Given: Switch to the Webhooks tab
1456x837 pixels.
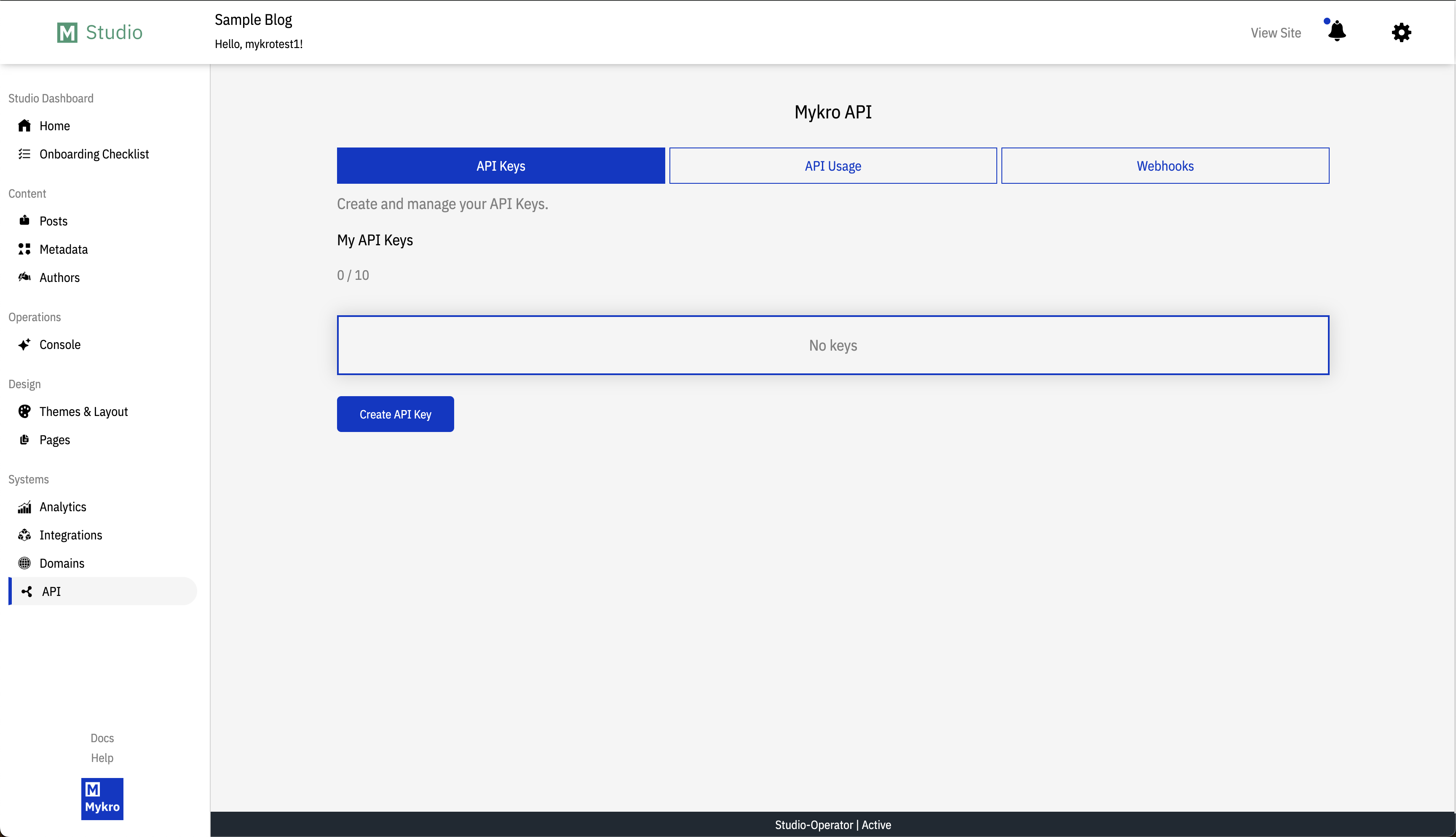Looking at the screenshot, I should [1165, 166].
